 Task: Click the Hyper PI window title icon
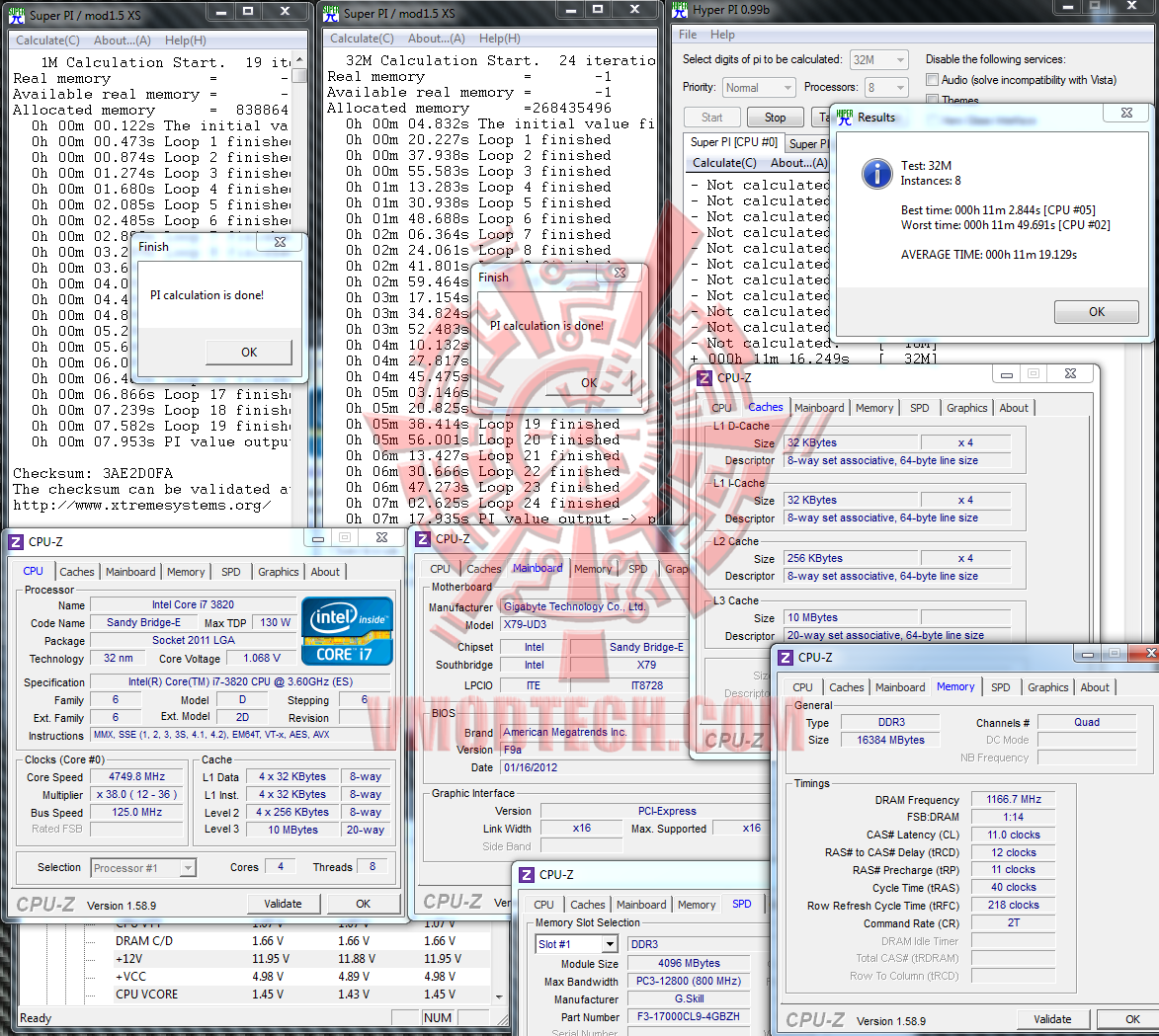tap(679, 10)
